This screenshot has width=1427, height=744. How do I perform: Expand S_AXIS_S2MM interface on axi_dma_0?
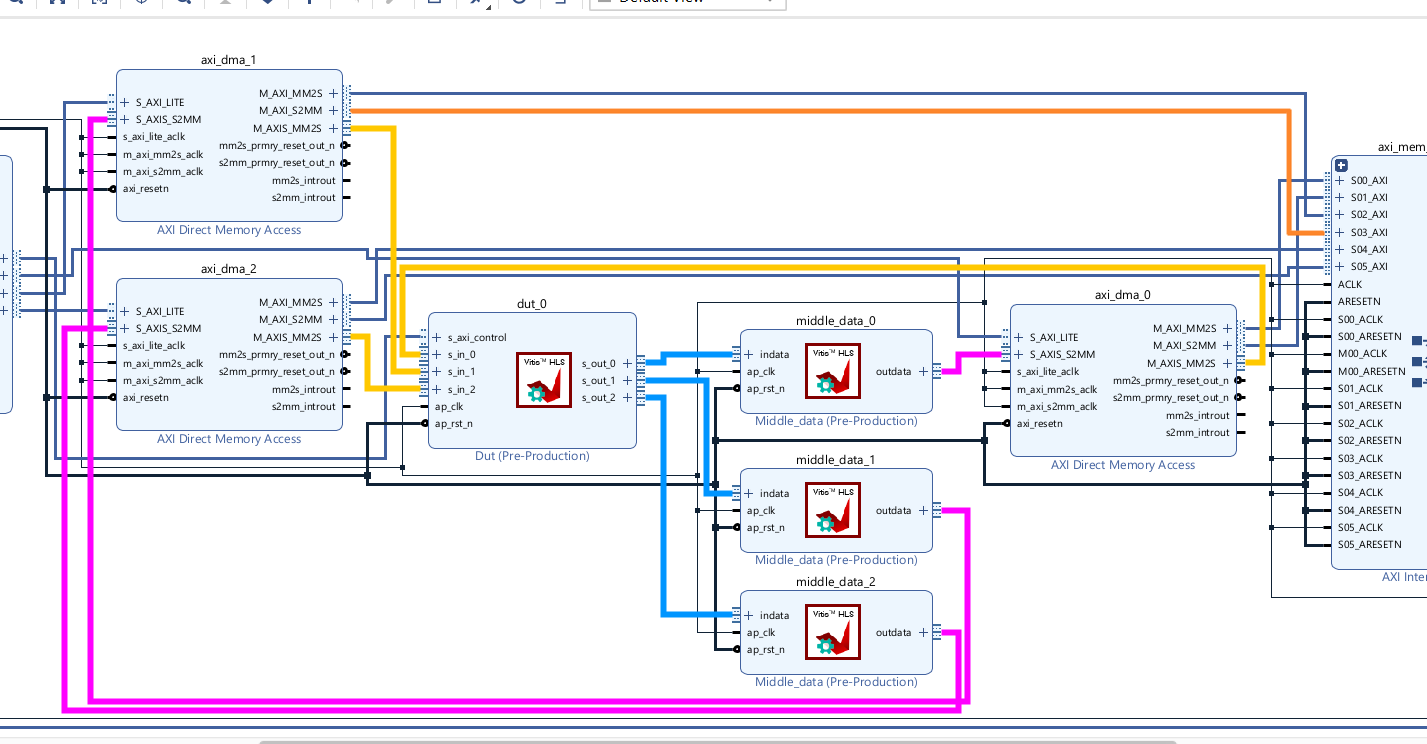[1019, 354]
